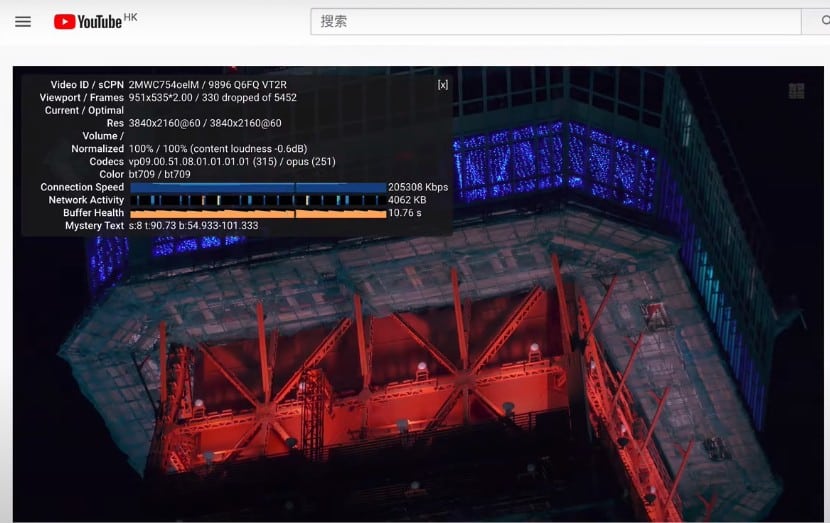Image resolution: width=830 pixels, height=523 pixels.
Task: Click resolution value 3840x2160@60
Action: [x=205, y=123]
